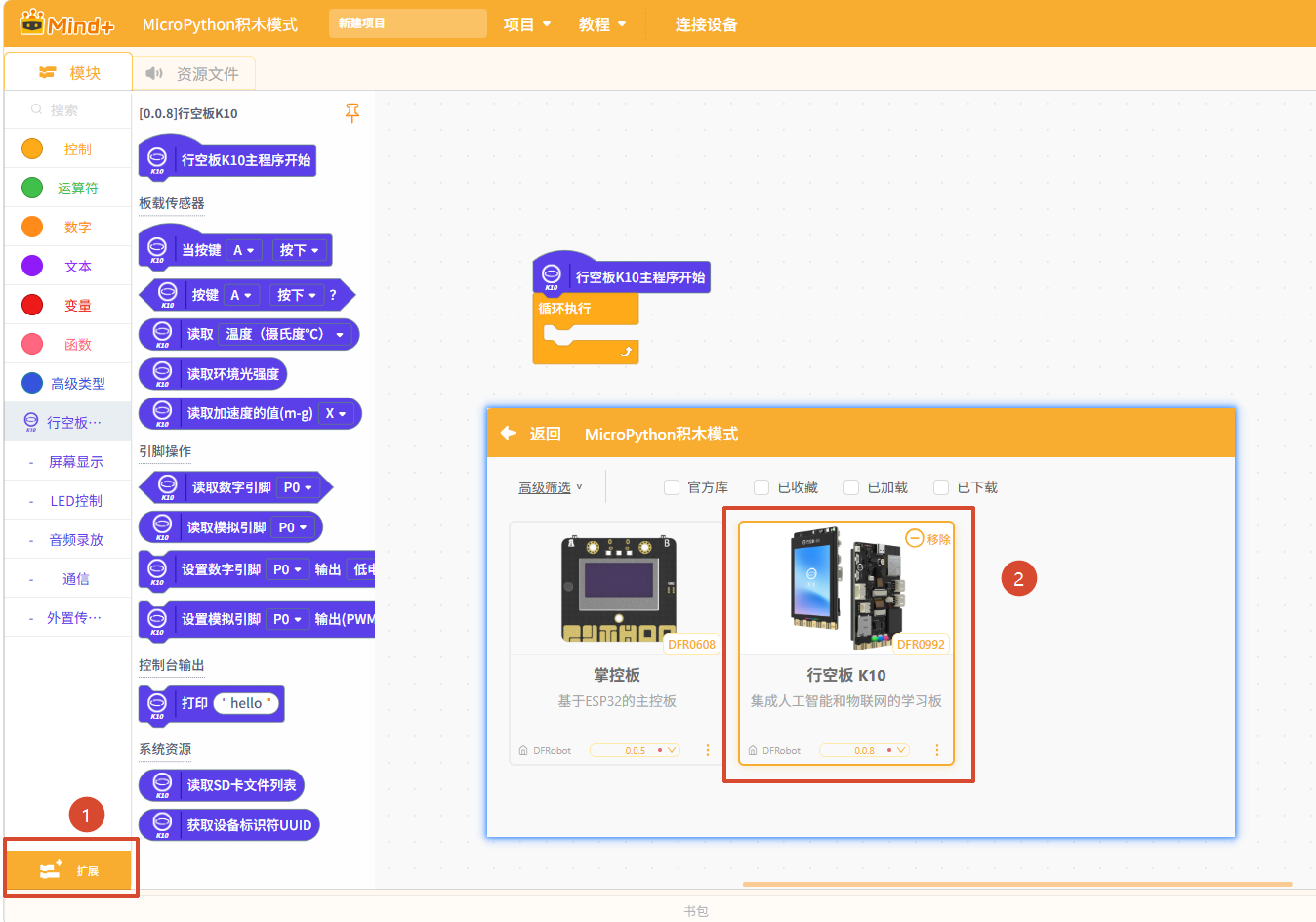Open the 屏幕显示 subcategory
This screenshot has width=1316, height=922.
tap(68, 461)
